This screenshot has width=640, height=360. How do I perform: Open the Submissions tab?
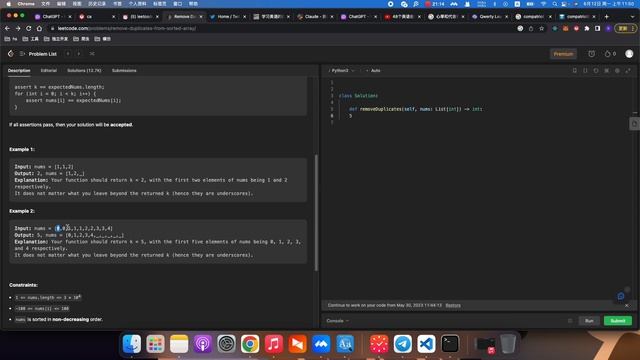coord(124,71)
